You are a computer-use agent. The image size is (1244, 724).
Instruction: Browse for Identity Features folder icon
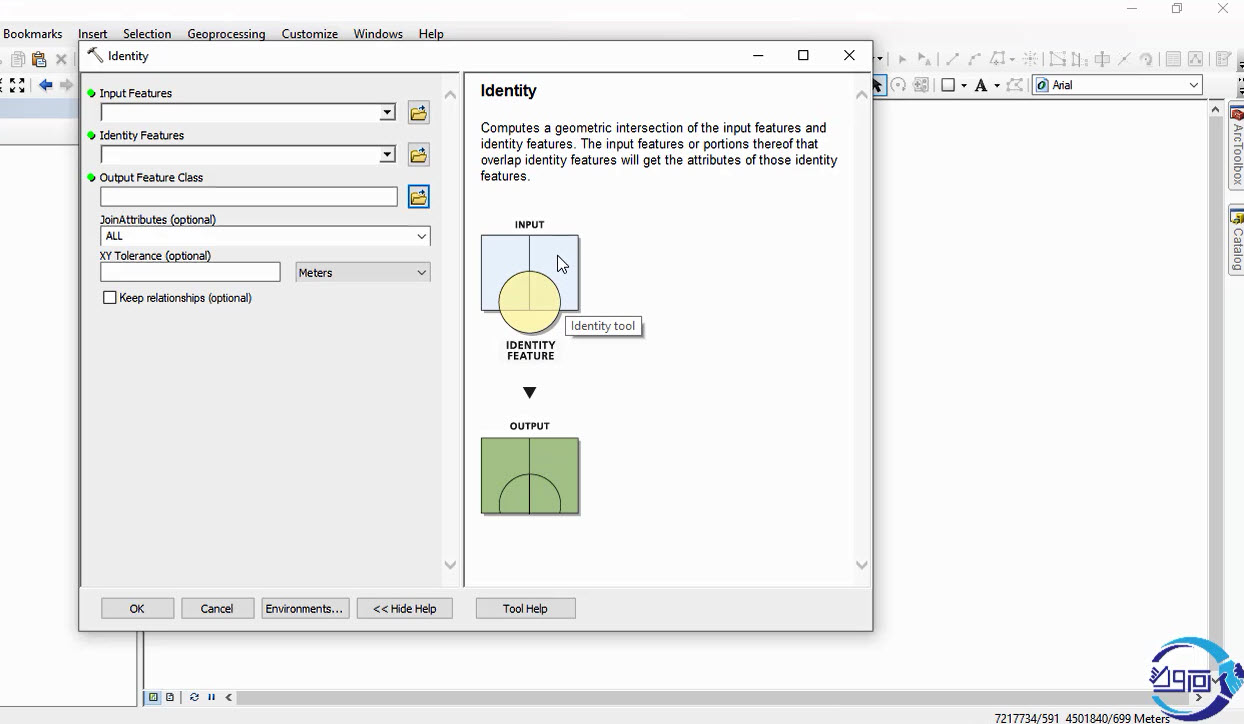(418, 155)
